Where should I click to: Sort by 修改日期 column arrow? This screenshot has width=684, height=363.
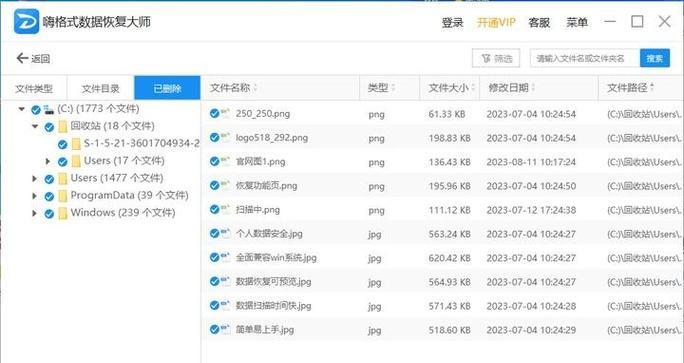pos(533,88)
